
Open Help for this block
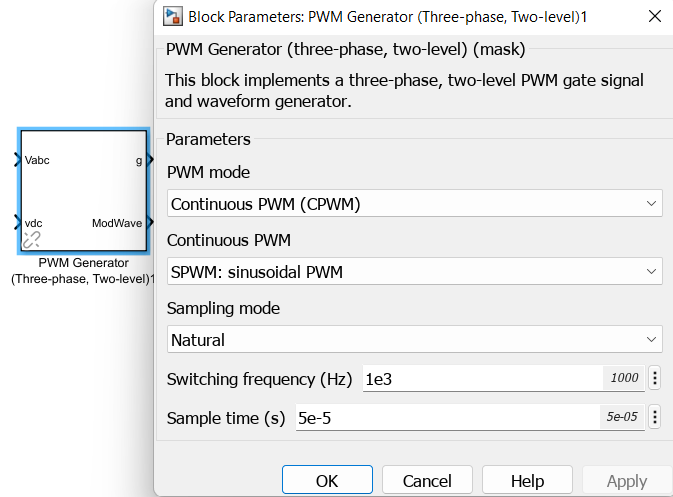(527, 481)
